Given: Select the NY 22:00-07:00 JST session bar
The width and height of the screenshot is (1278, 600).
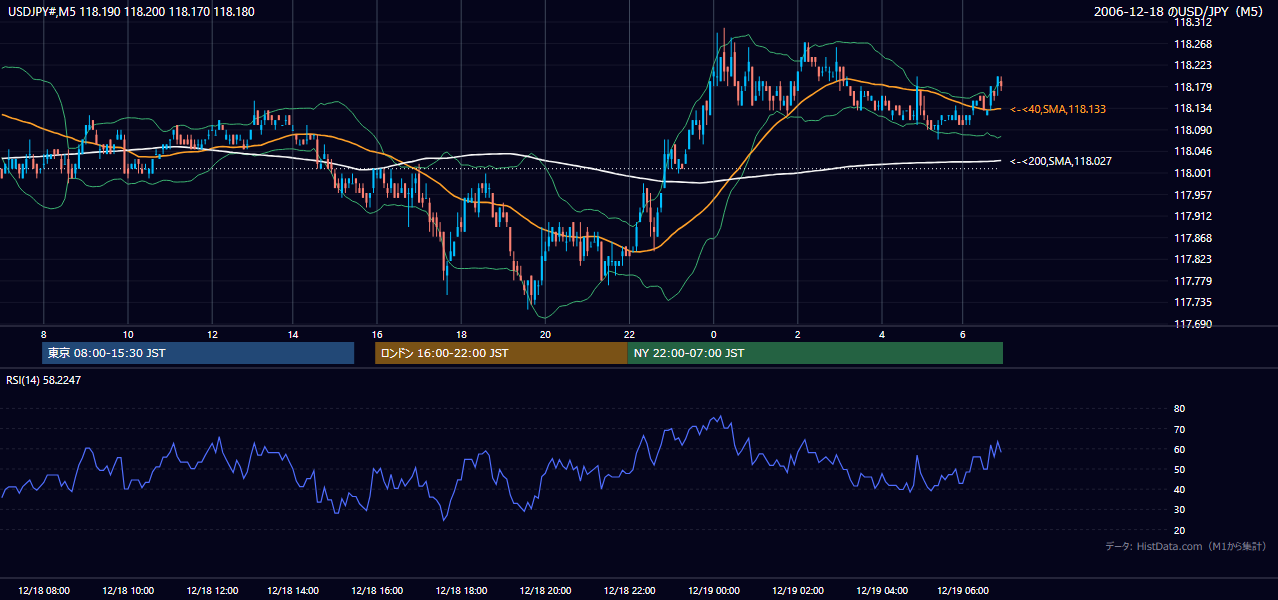Looking at the screenshot, I should (815, 353).
